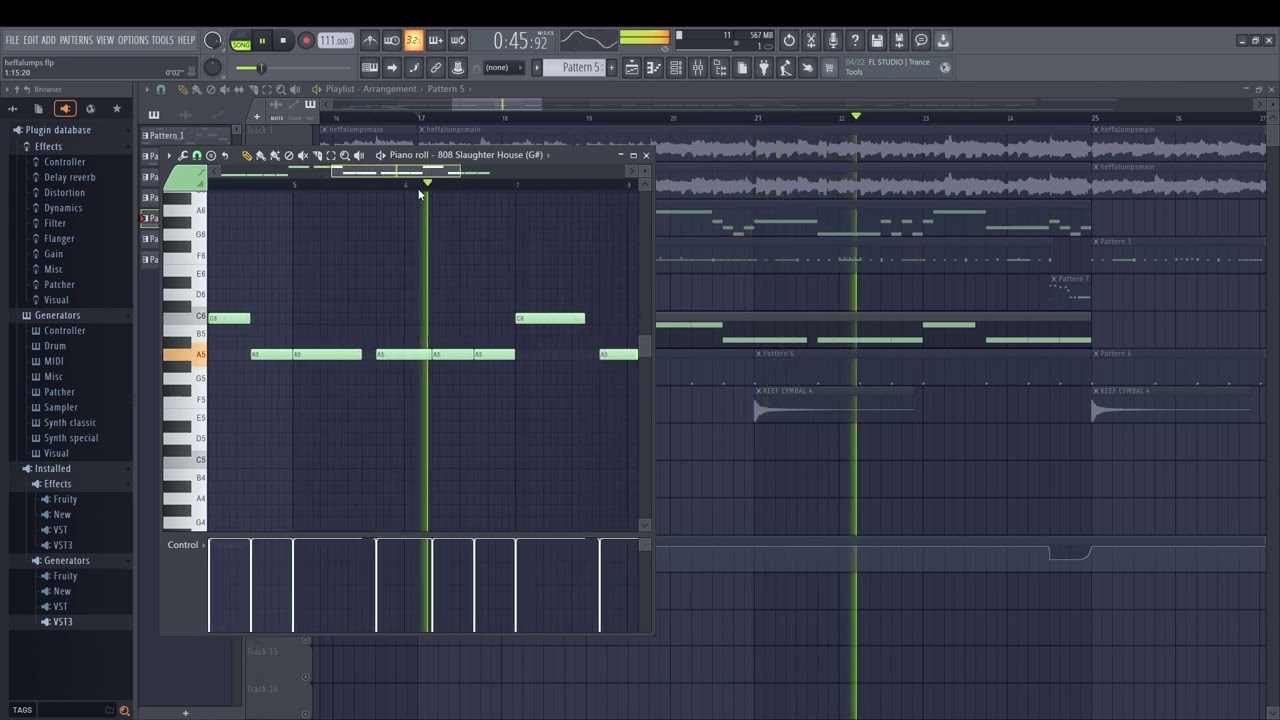
Task: Click the browser search magnifier icon
Action: (x=125, y=711)
